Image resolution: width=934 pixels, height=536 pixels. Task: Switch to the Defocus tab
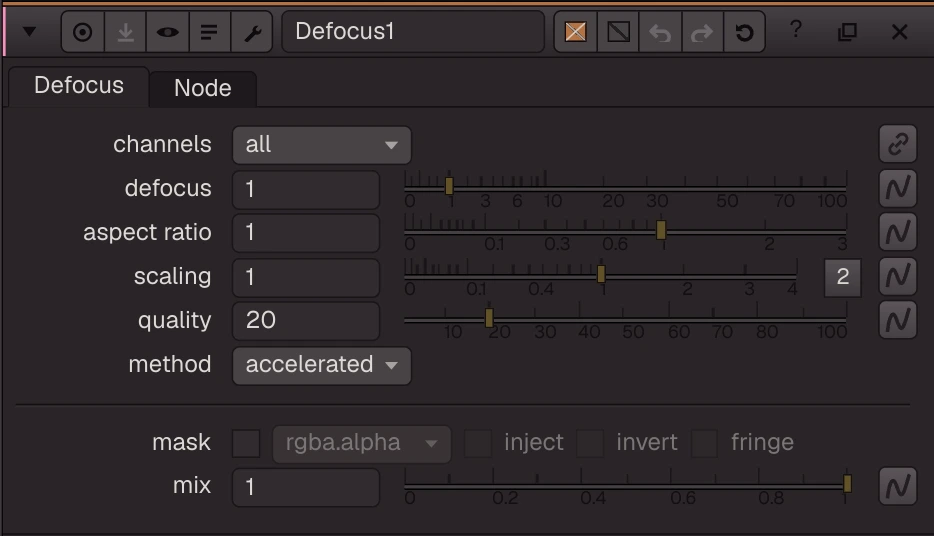coord(79,86)
